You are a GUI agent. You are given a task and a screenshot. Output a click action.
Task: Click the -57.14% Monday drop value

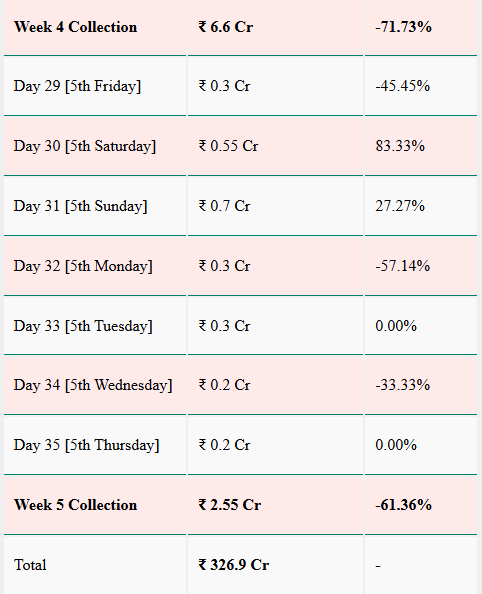point(403,266)
